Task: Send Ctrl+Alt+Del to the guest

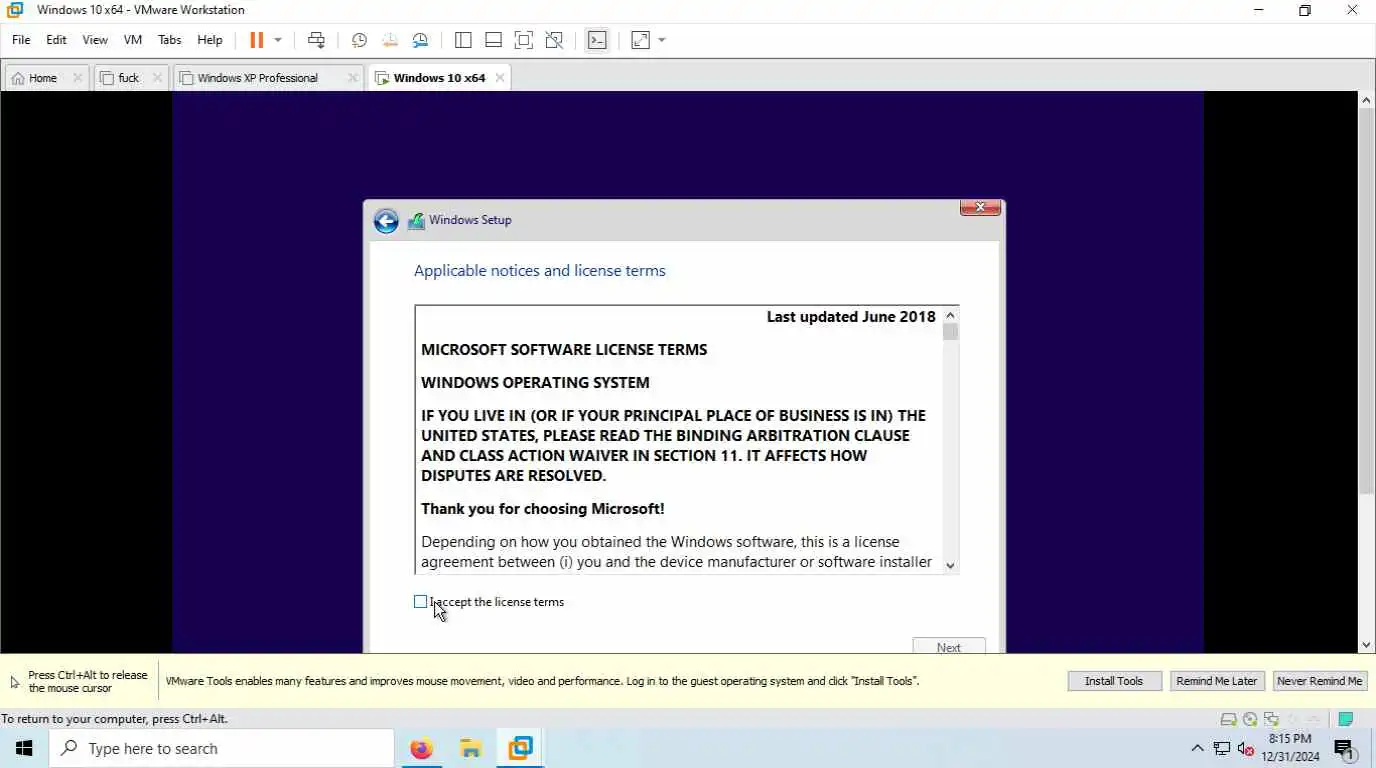Action: (316, 40)
